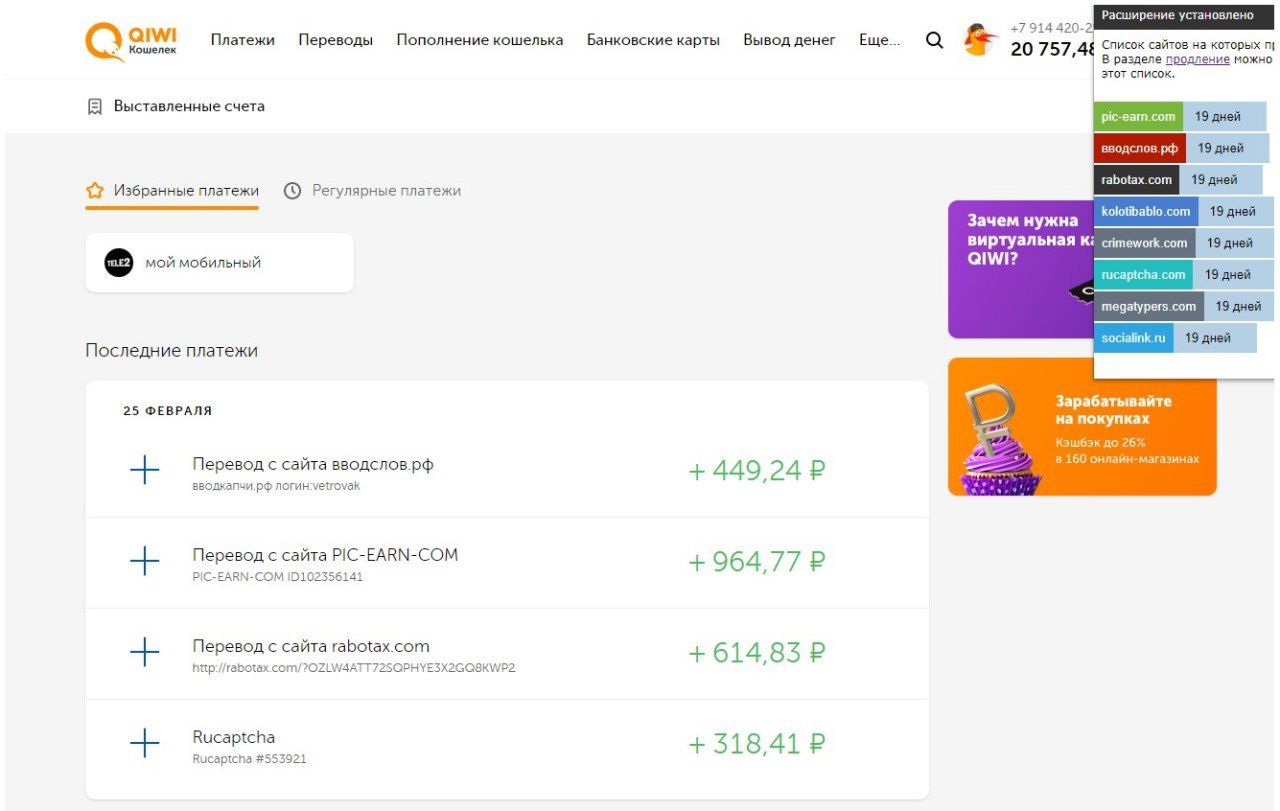Screen dimensions: 1280x811
Task: Open the Еще... navigation dropdown
Action: point(879,41)
